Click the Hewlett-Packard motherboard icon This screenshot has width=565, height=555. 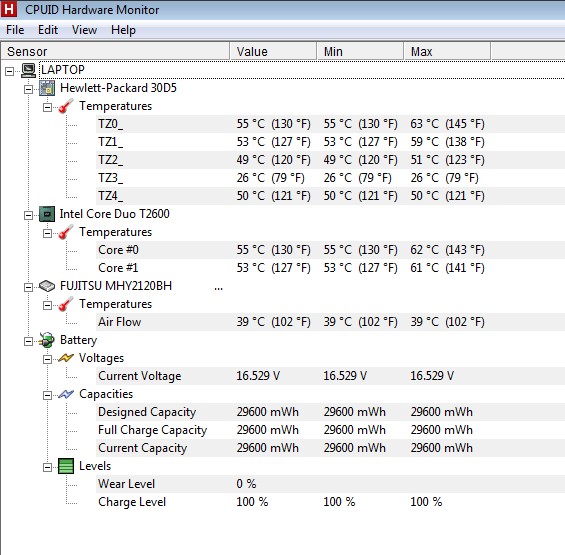pyautogui.click(x=47, y=88)
